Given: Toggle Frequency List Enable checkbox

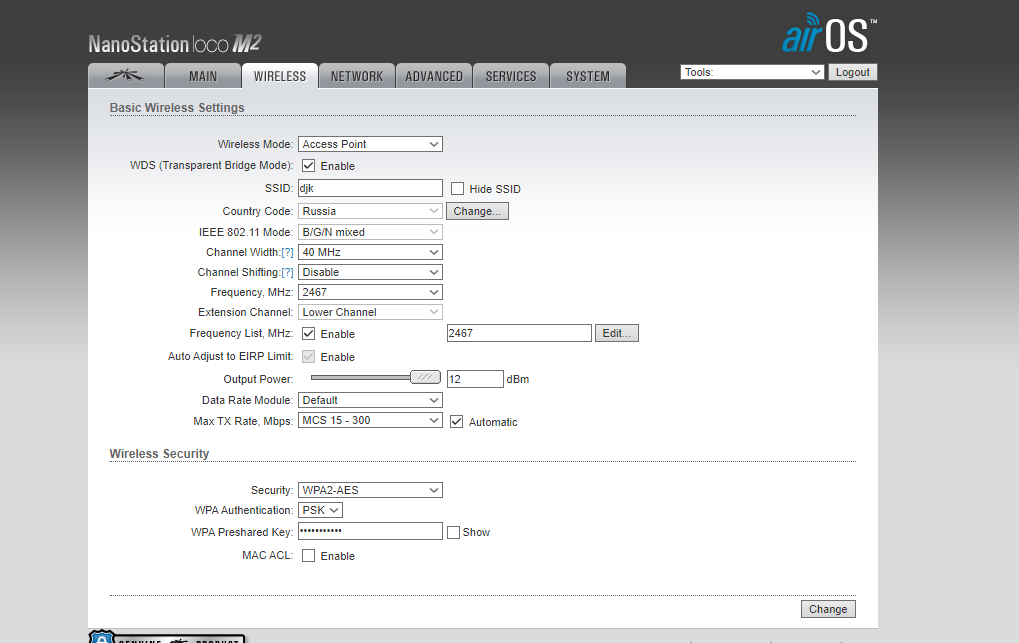Looking at the screenshot, I should 309,334.
